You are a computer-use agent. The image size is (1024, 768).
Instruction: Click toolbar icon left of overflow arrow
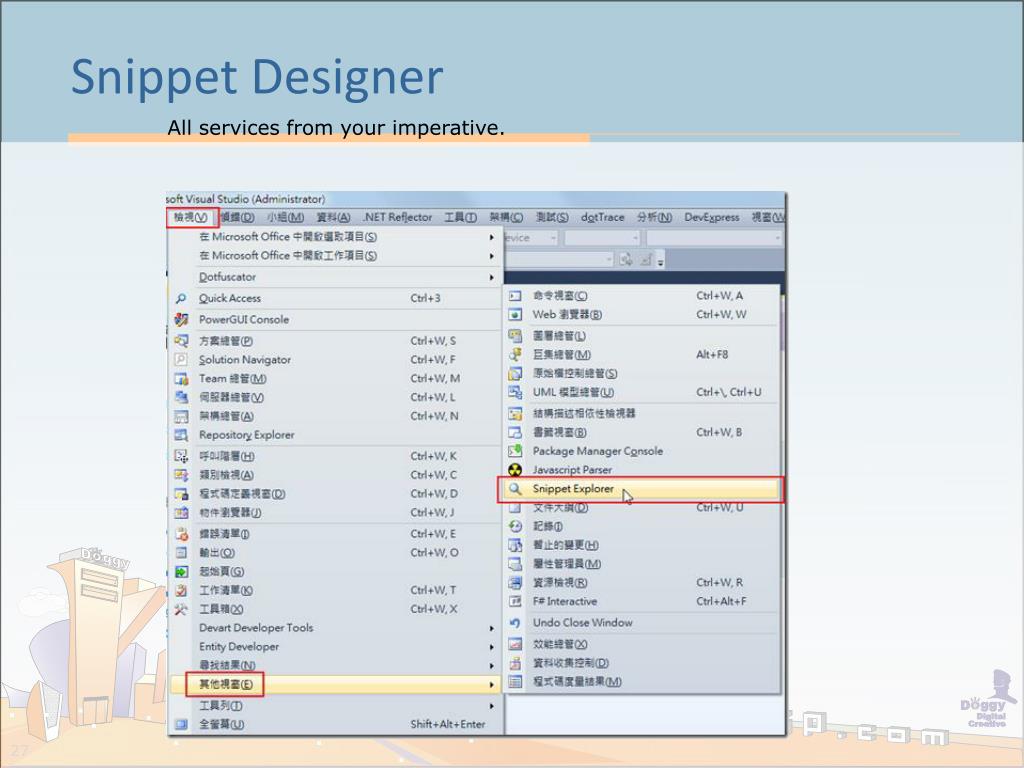coord(646,260)
